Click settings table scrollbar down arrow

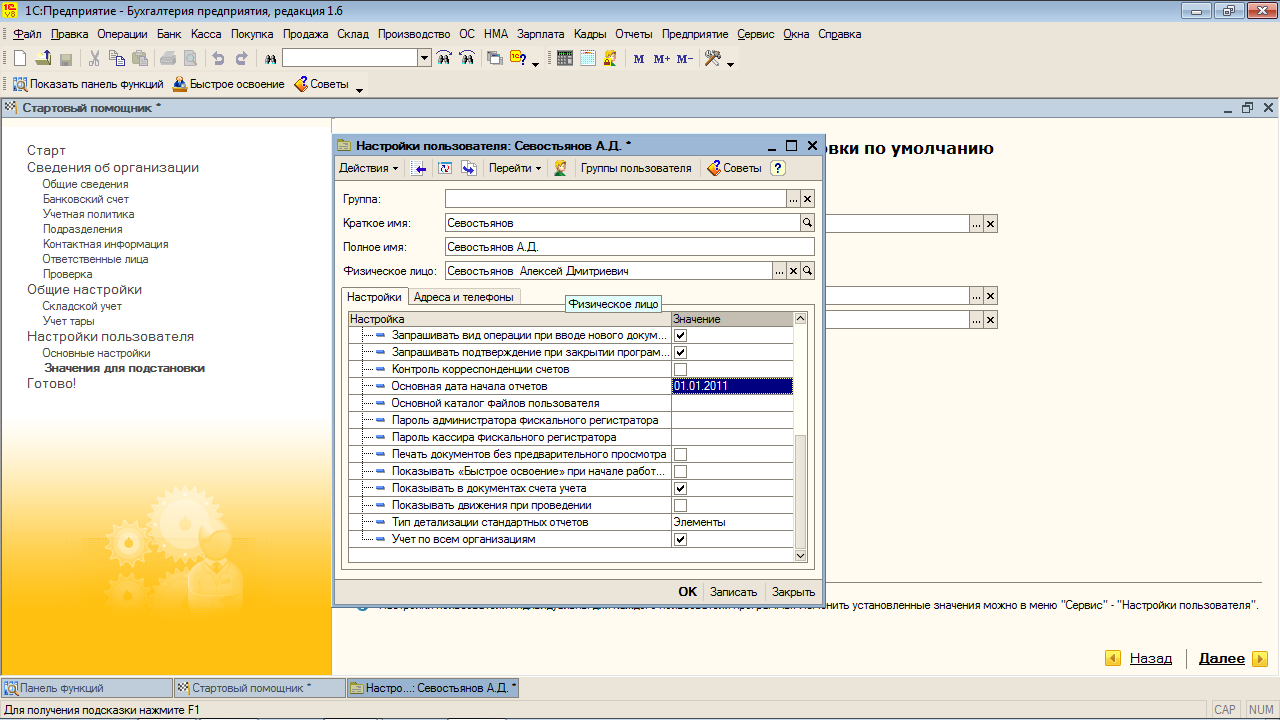(800, 555)
